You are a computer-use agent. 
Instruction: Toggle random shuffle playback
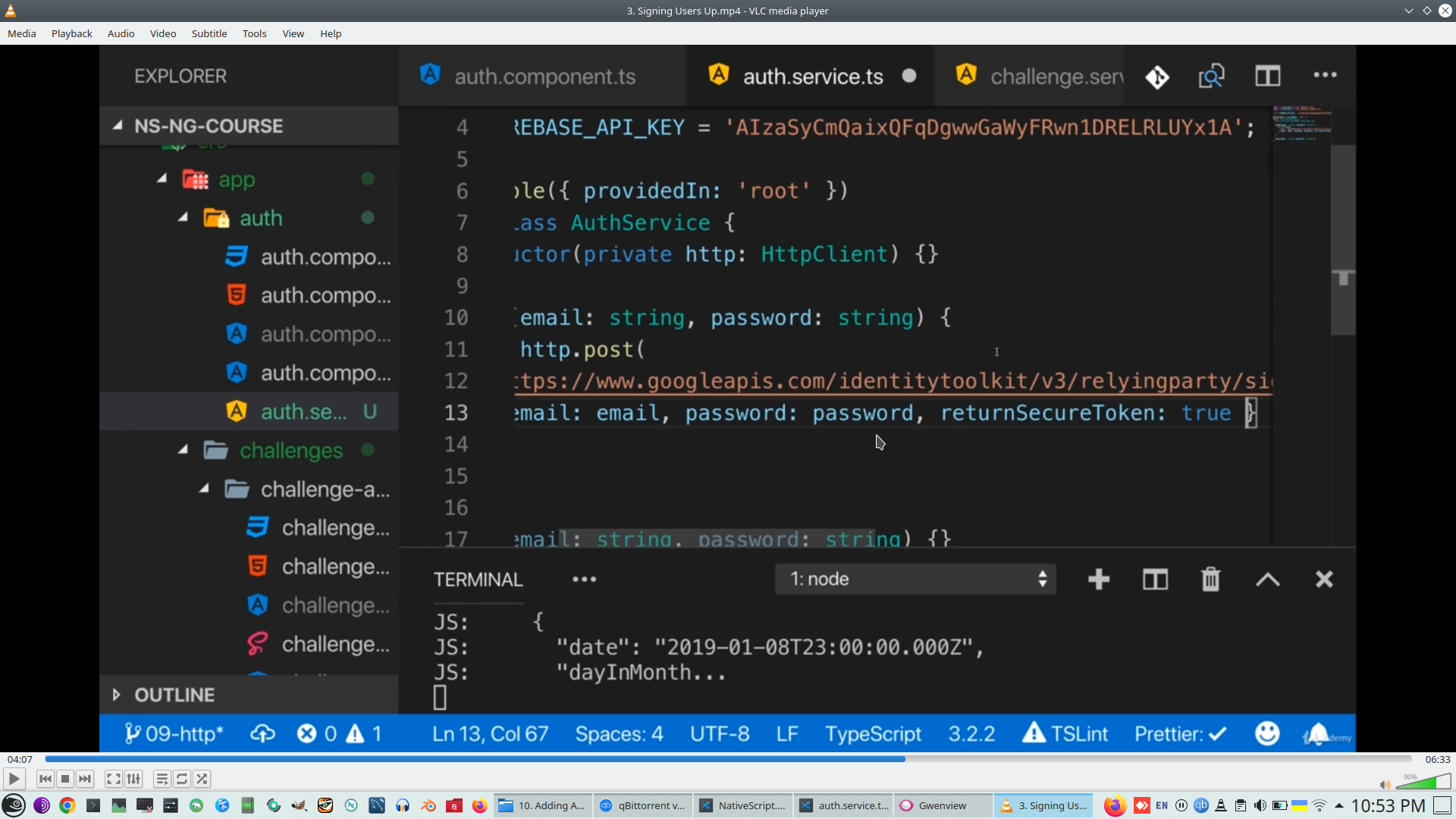pyautogui.click(x=202, y=779)
